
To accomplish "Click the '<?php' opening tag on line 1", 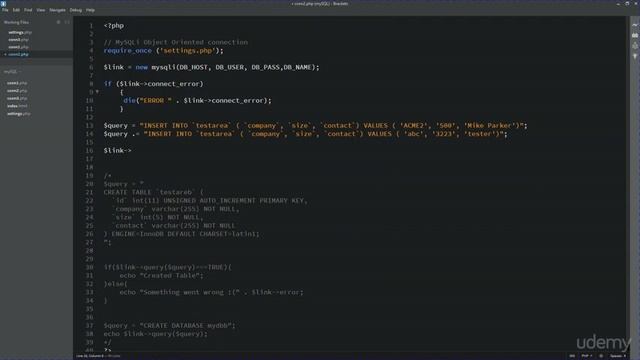I will pos(113,26).
